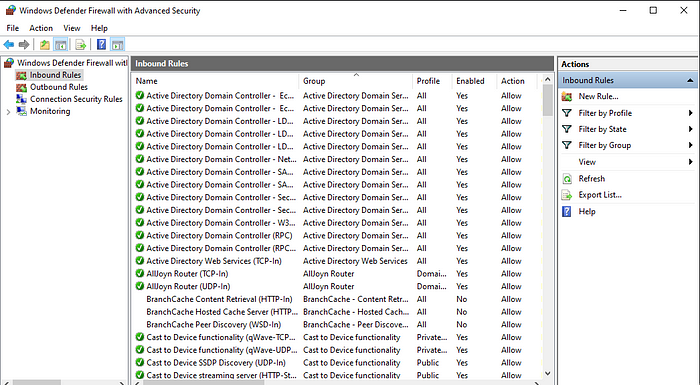The width and height of the screenshot is (700, 385).
Task: Collapse the Inbound Rules actions section
Action: [690, 80]
